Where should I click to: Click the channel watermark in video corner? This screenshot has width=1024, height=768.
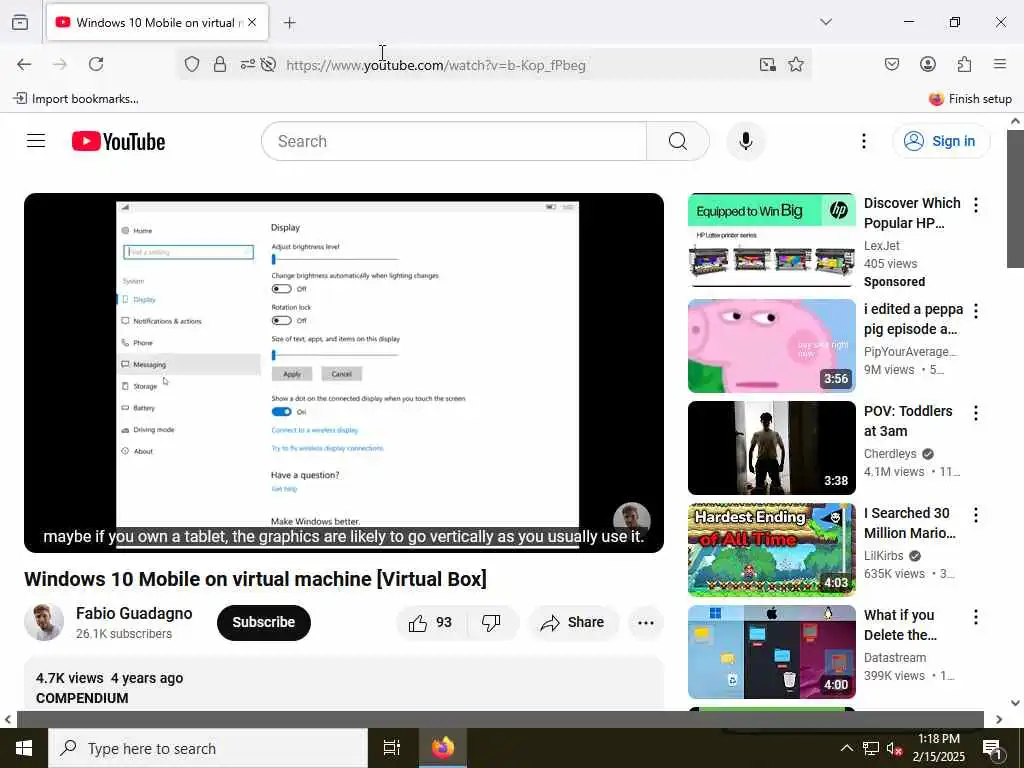tap(632, 520)
